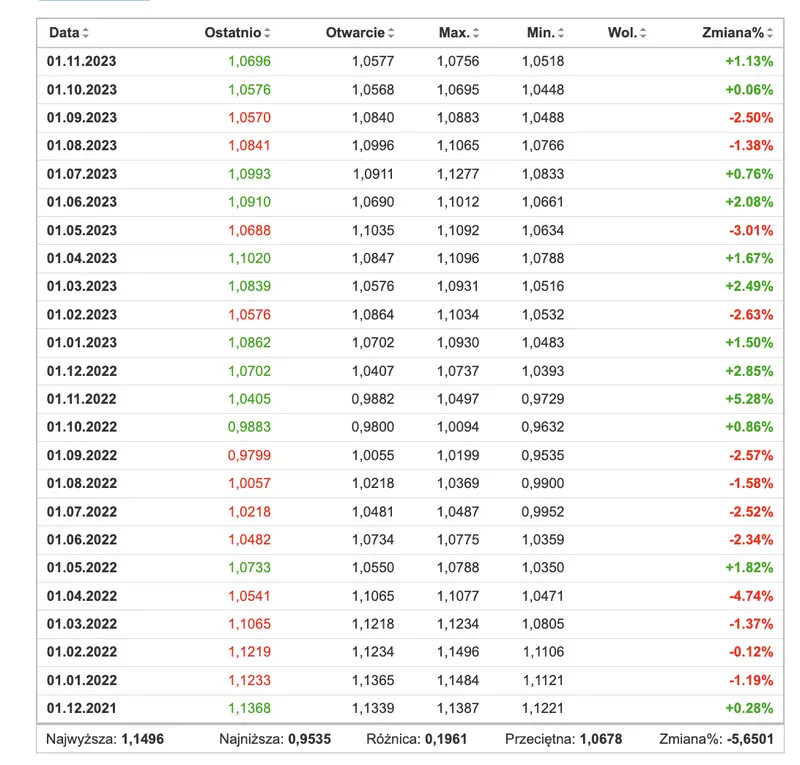This screenshot has height=765, width=800.
Task: Sort table by Data column arrows
Action: (85, 33)
